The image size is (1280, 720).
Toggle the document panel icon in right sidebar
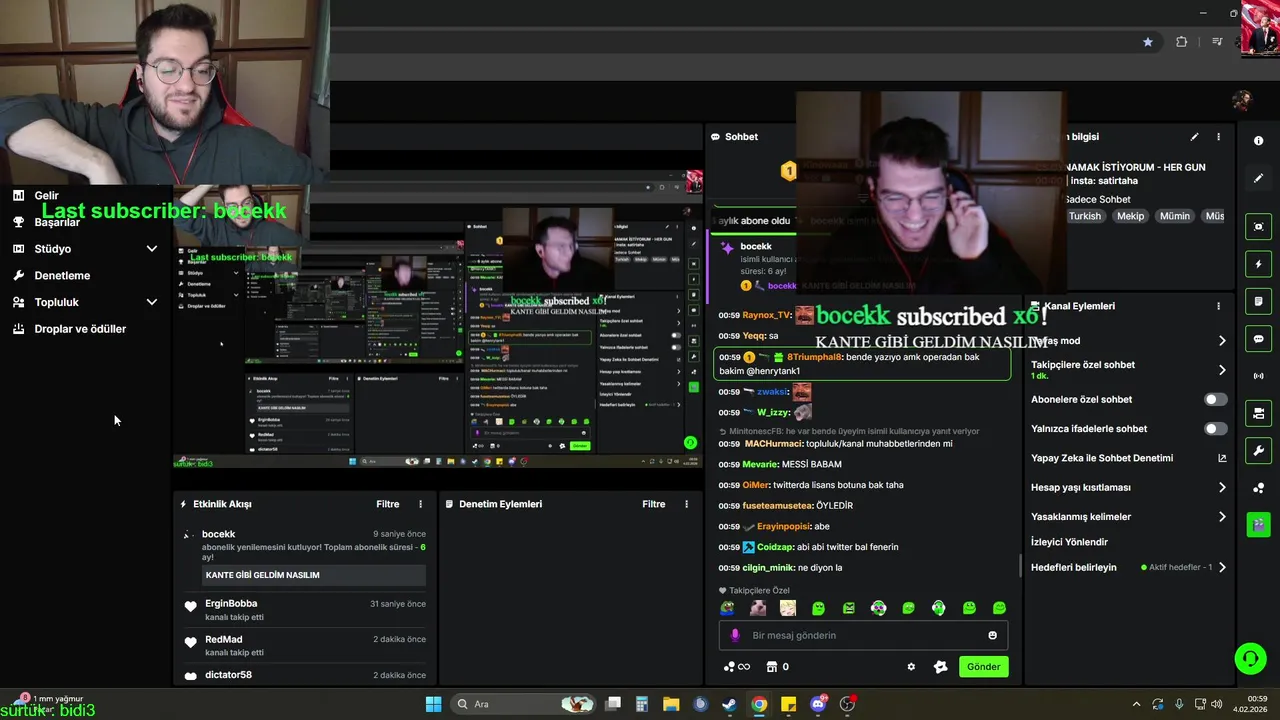1258,301
